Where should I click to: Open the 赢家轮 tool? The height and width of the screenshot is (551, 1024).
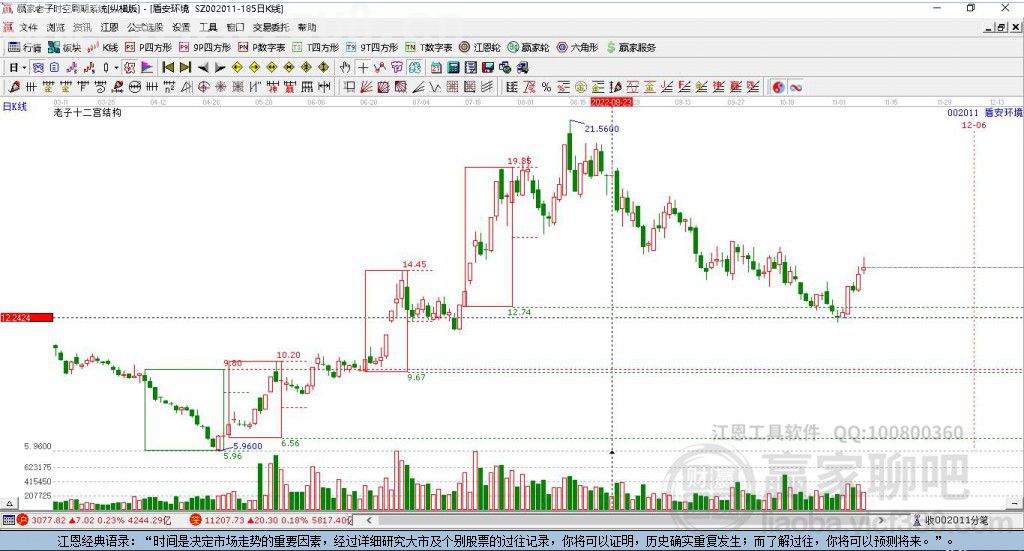(x=529, y=48)
